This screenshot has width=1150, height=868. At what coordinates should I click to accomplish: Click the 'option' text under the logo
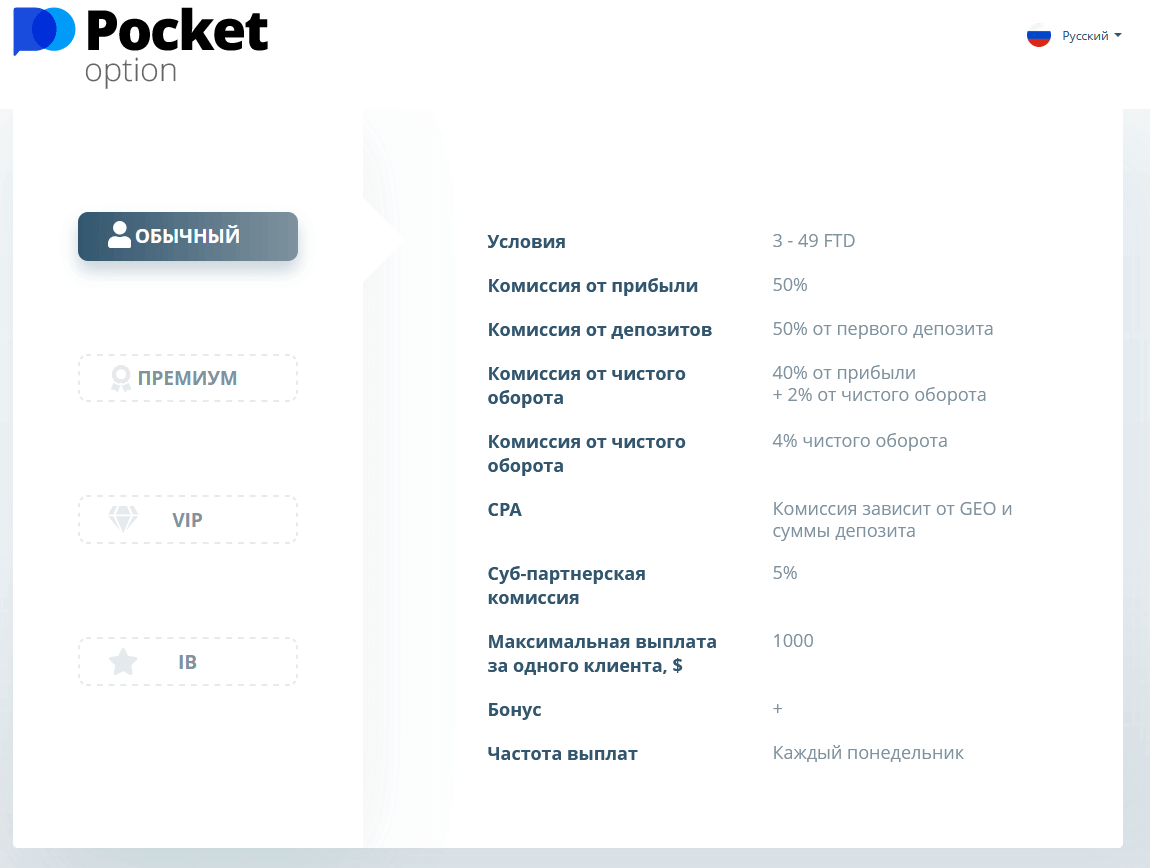point(131,72)
